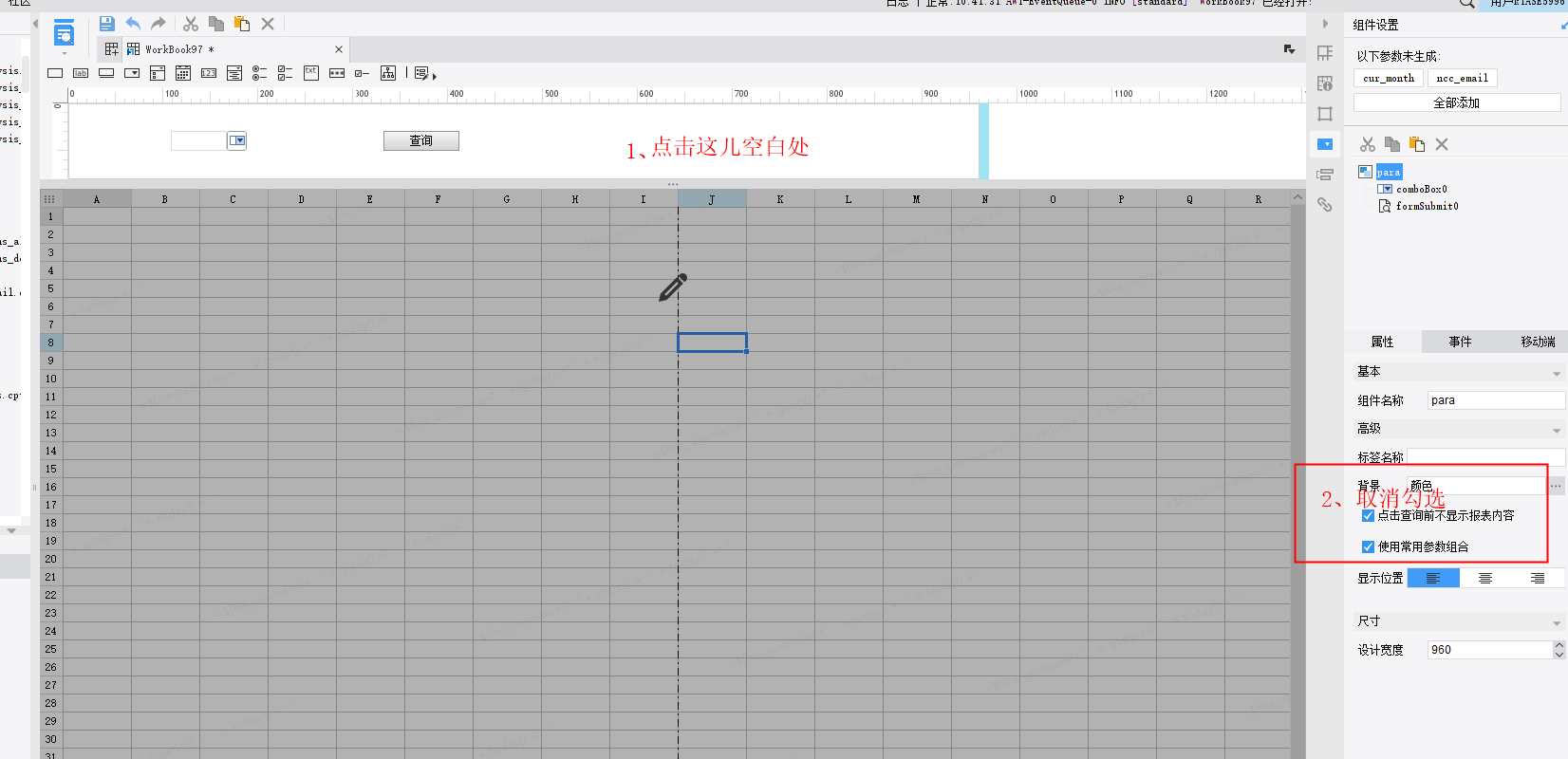Click 全部添加 to add all parameters
The image size is (1568, 759).
(x=1457, y=102)
